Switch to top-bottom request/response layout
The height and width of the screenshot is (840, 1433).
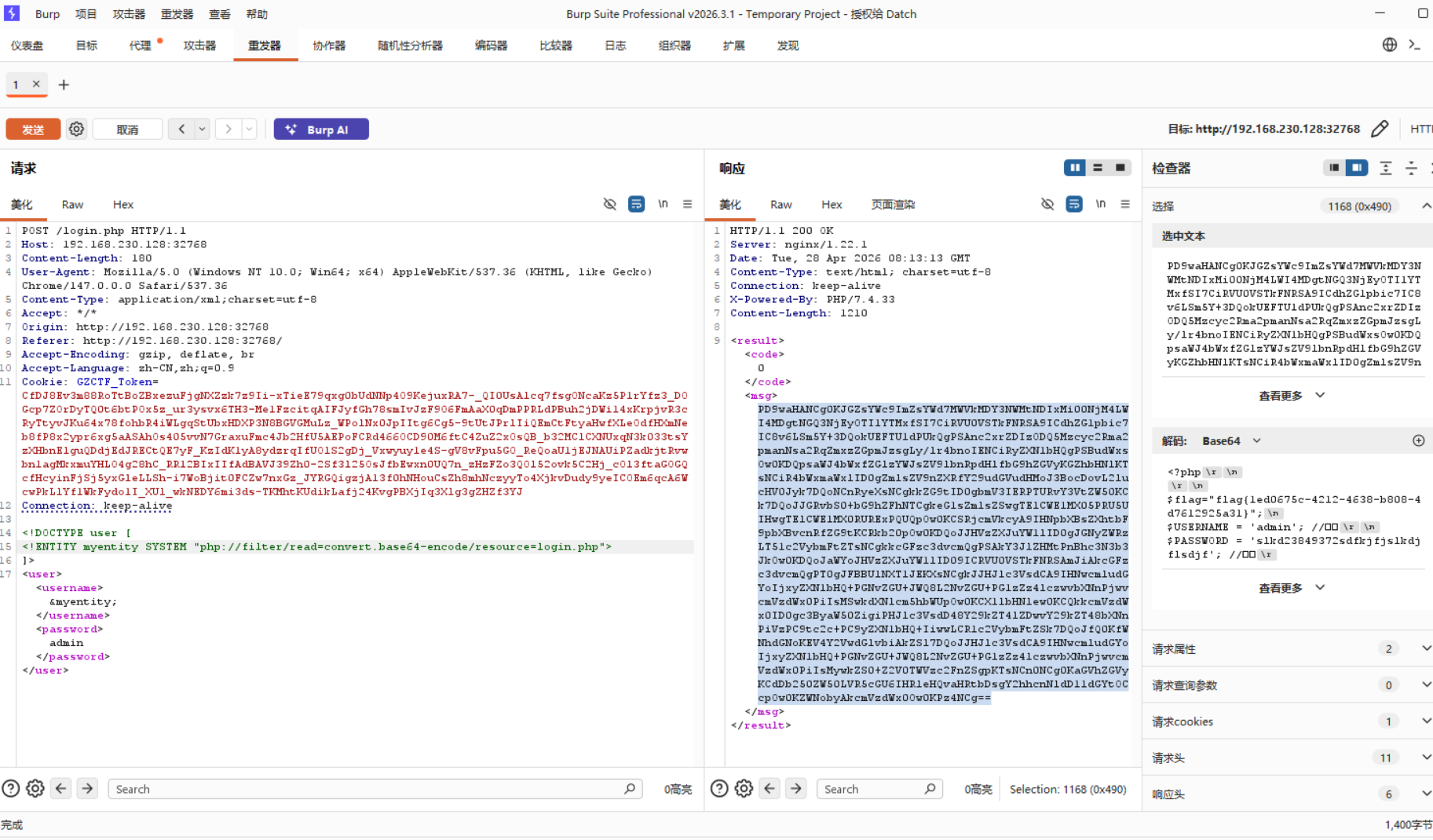(1098, 167)
